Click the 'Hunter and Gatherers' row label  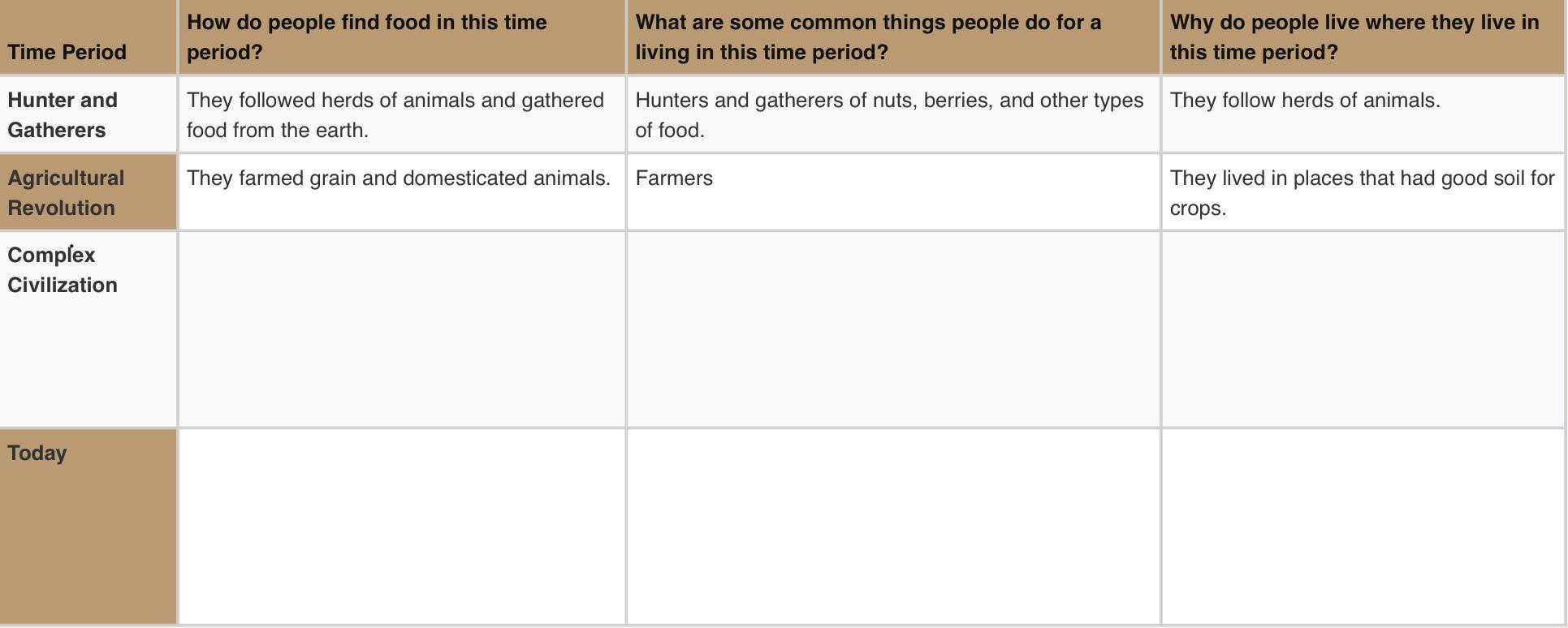click(x=88, y=114)
